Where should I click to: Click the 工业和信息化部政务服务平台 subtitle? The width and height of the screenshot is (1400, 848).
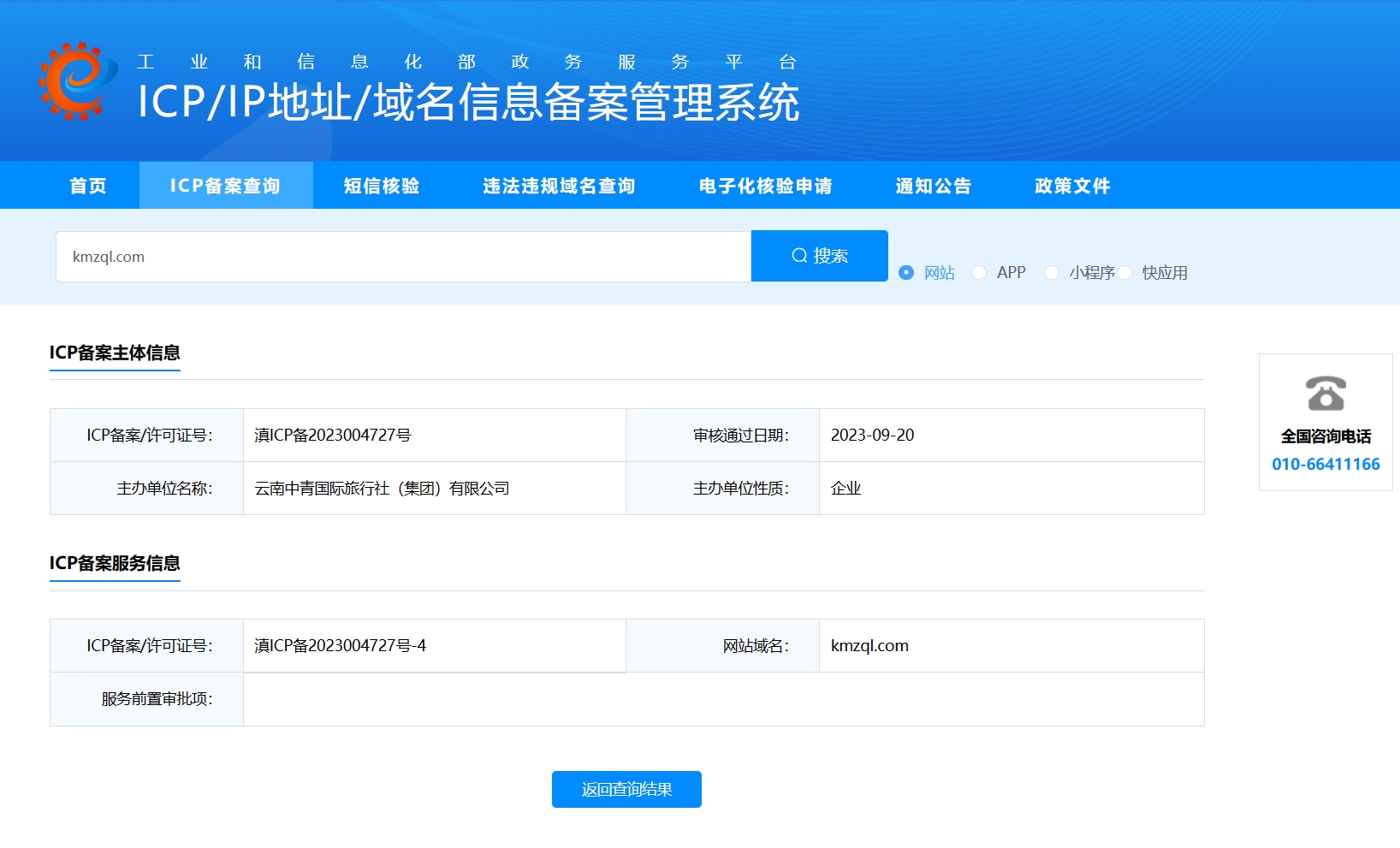[x=467, y=62]
